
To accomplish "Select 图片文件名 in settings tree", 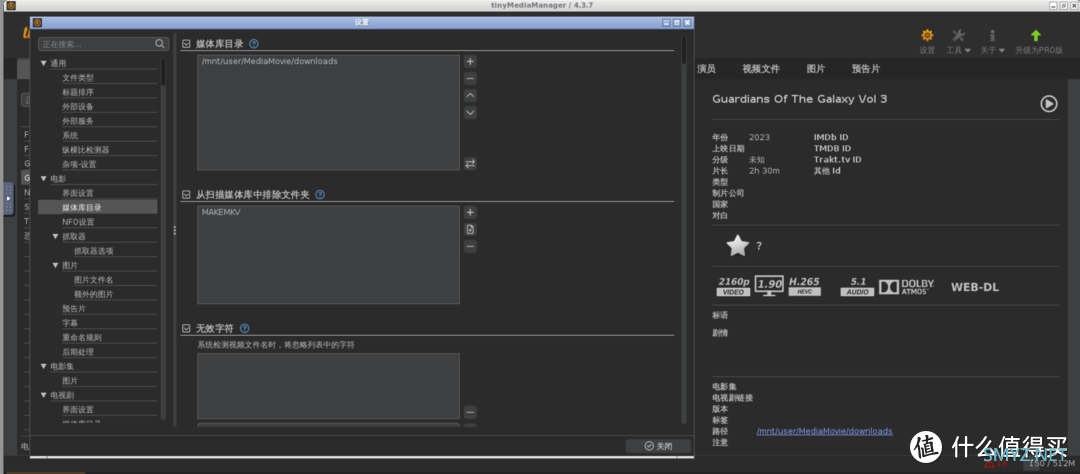I will [x=94, y=280].
